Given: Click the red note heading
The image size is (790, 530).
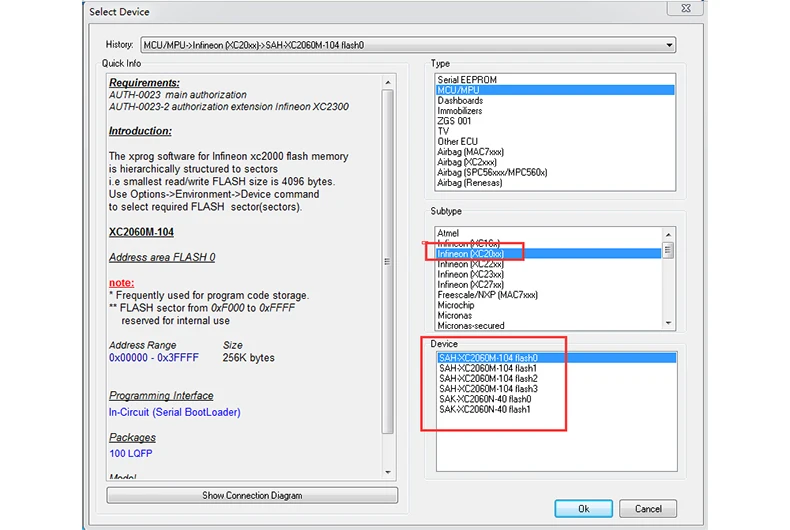Looking at the screenshot, I should tap(121, 283).
